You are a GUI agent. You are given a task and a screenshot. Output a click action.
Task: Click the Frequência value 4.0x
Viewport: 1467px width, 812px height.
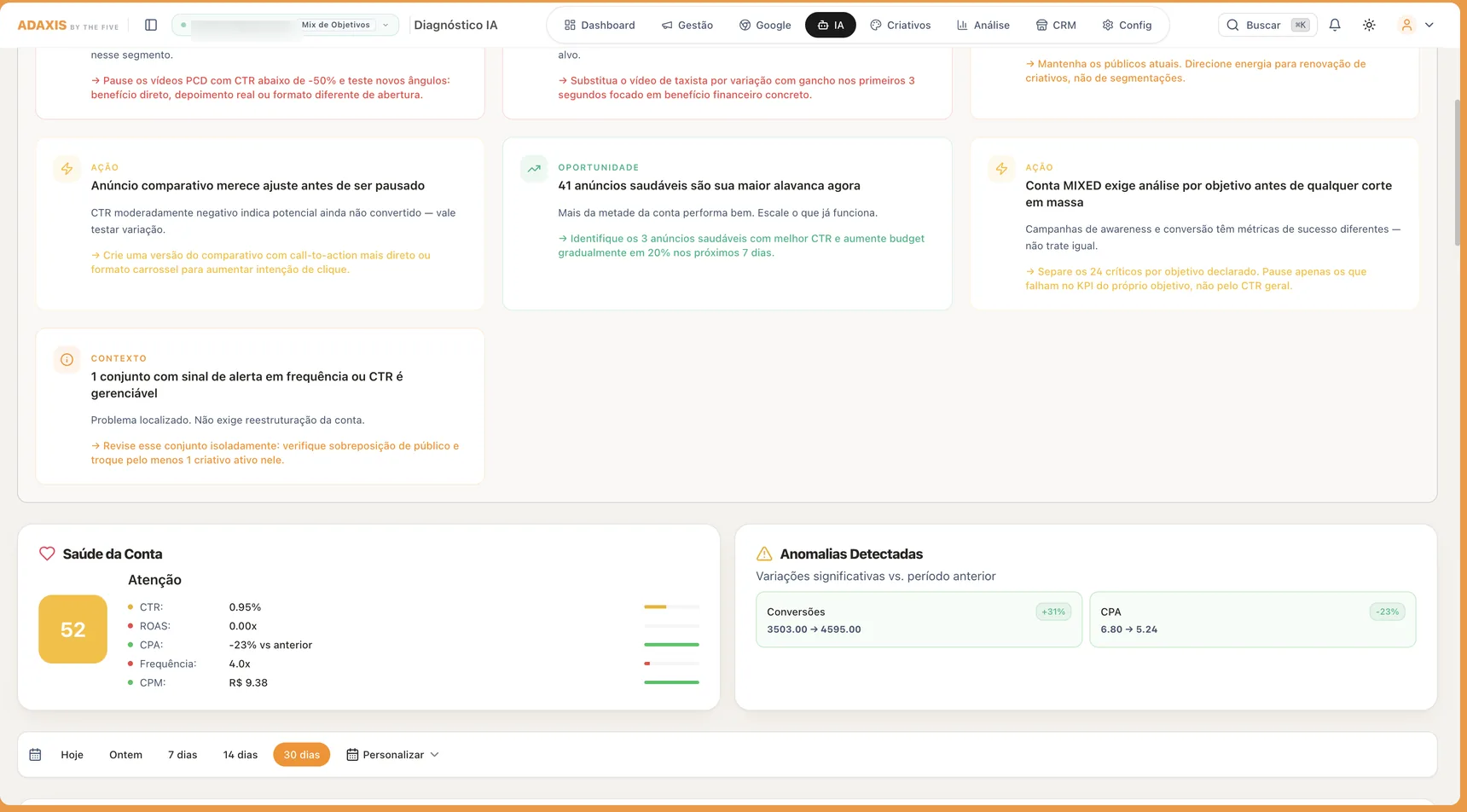tap(240, 664)
